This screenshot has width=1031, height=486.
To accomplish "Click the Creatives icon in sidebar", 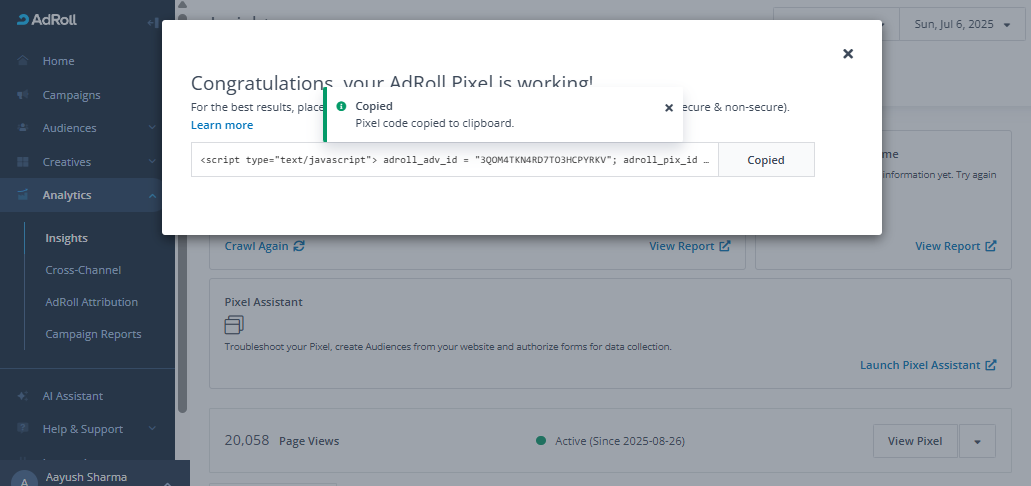I will tap(22, 162).
